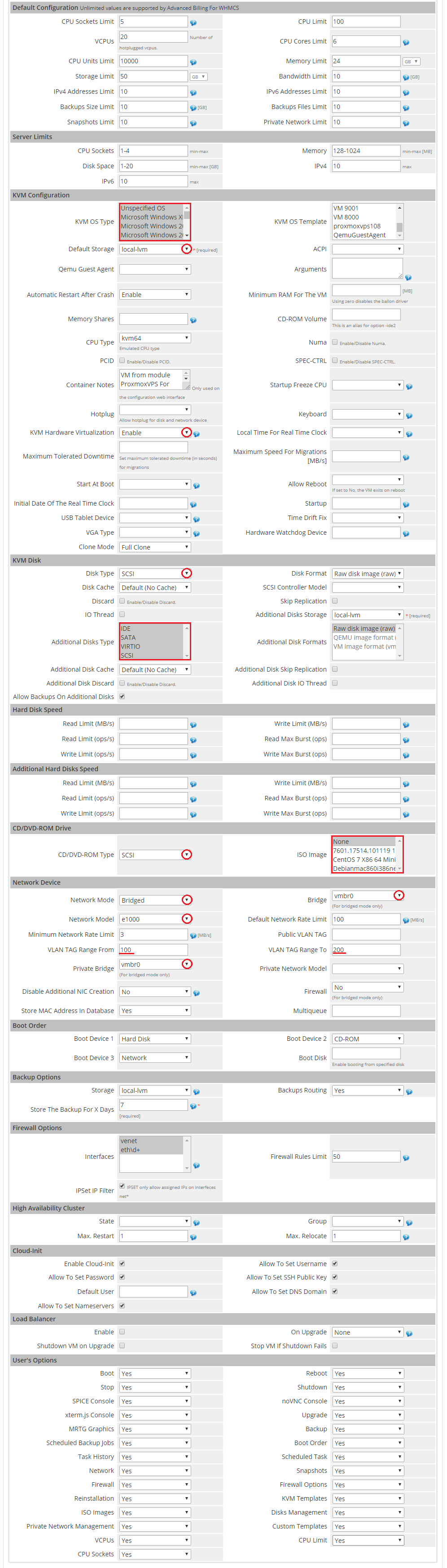Viewport: 447px width, 1568px height.
Task: Click help icon beside Default Network Rate Limit
Action: tap(406, 920)
